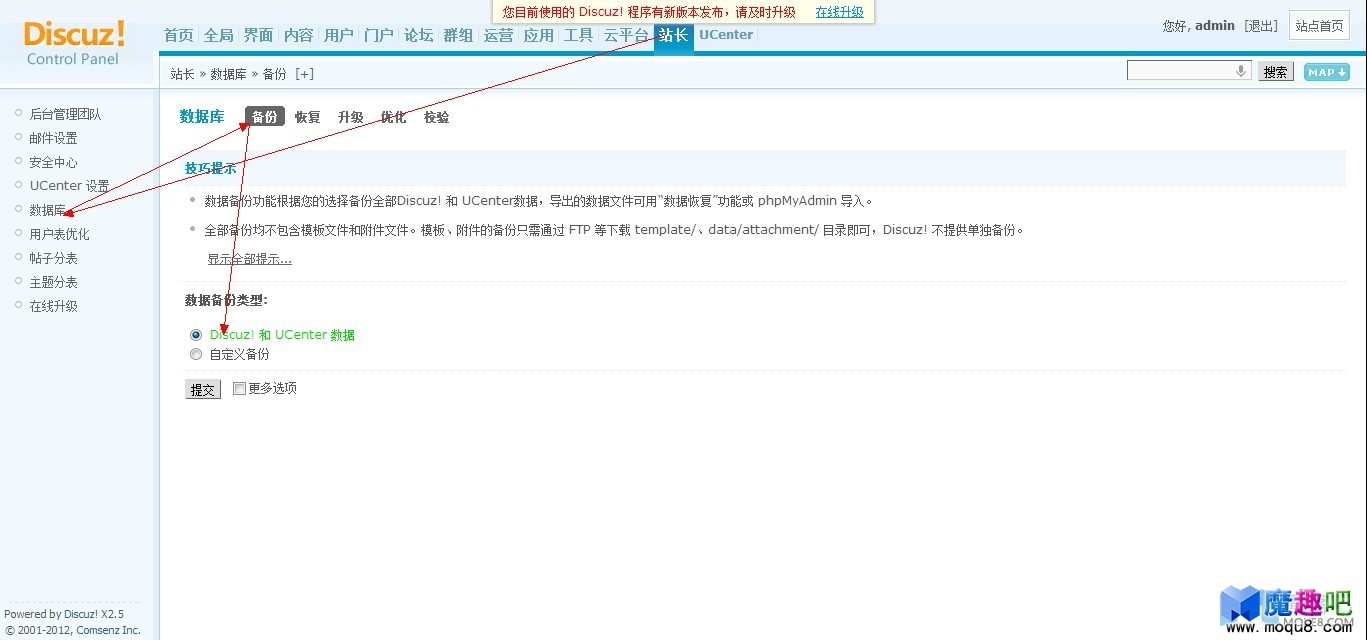Go to the 群组 top menu
Screen dimensions: 1367x640
point(459,35)
